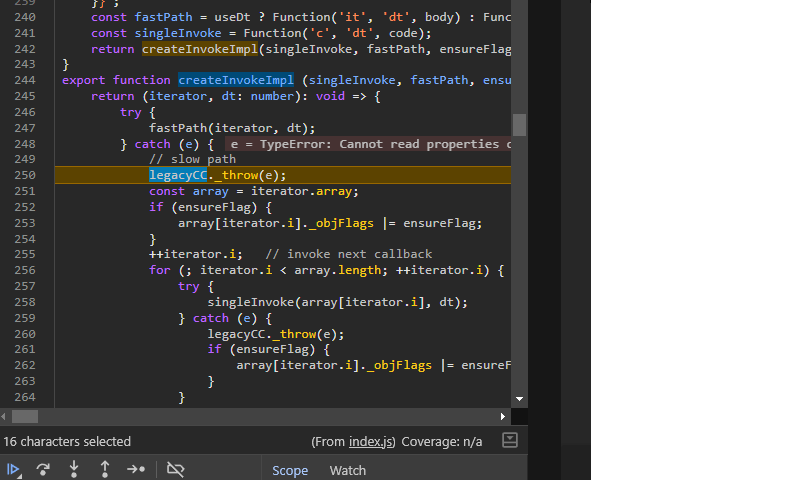Click singleInvoke call on line 258

pyautogui.click(x=337, y=302)
